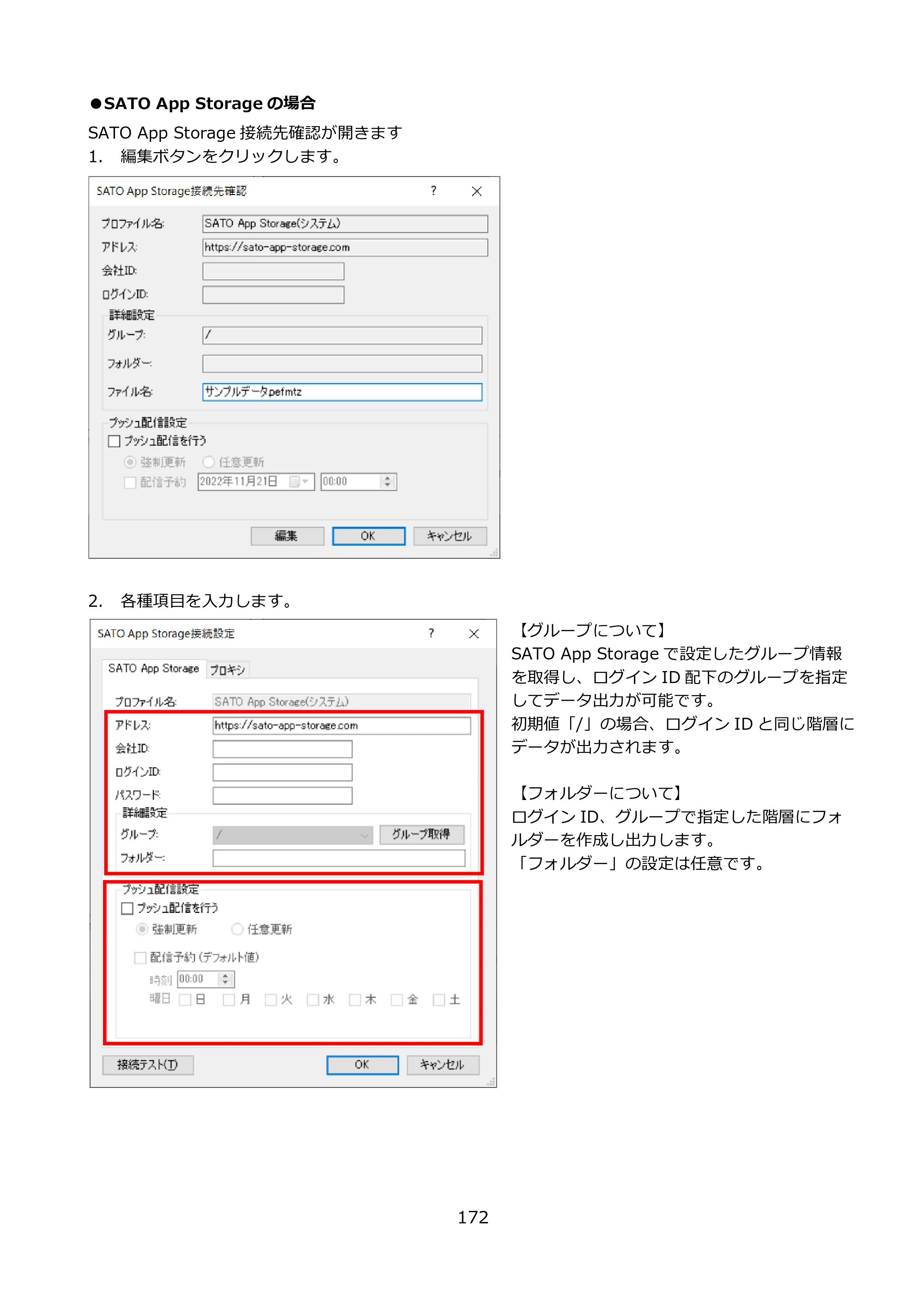The image size is (924, 1307).
Task: Click the ファイル名 field in the 接続先確認 dialog
Action: click(x=342, y=391)
